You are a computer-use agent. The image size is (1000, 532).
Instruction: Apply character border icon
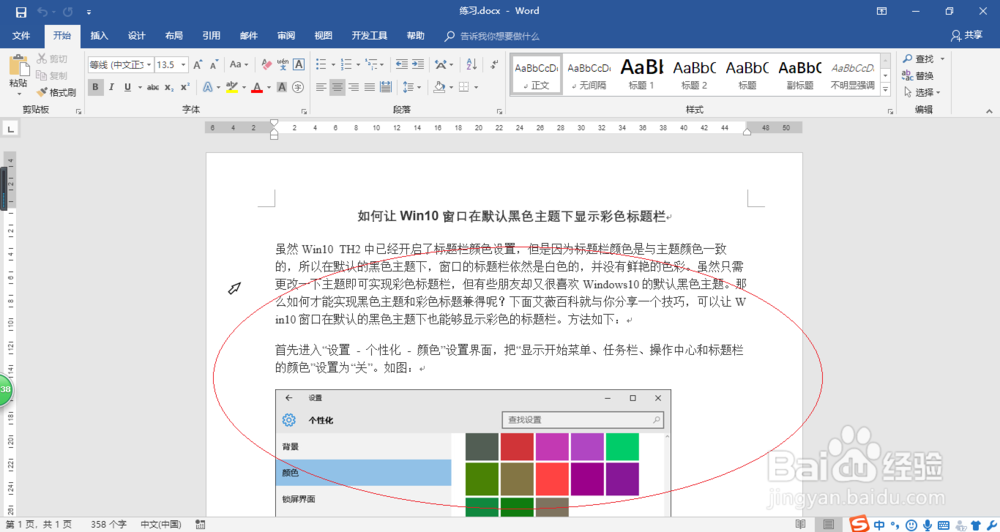(x=298, y=64)
